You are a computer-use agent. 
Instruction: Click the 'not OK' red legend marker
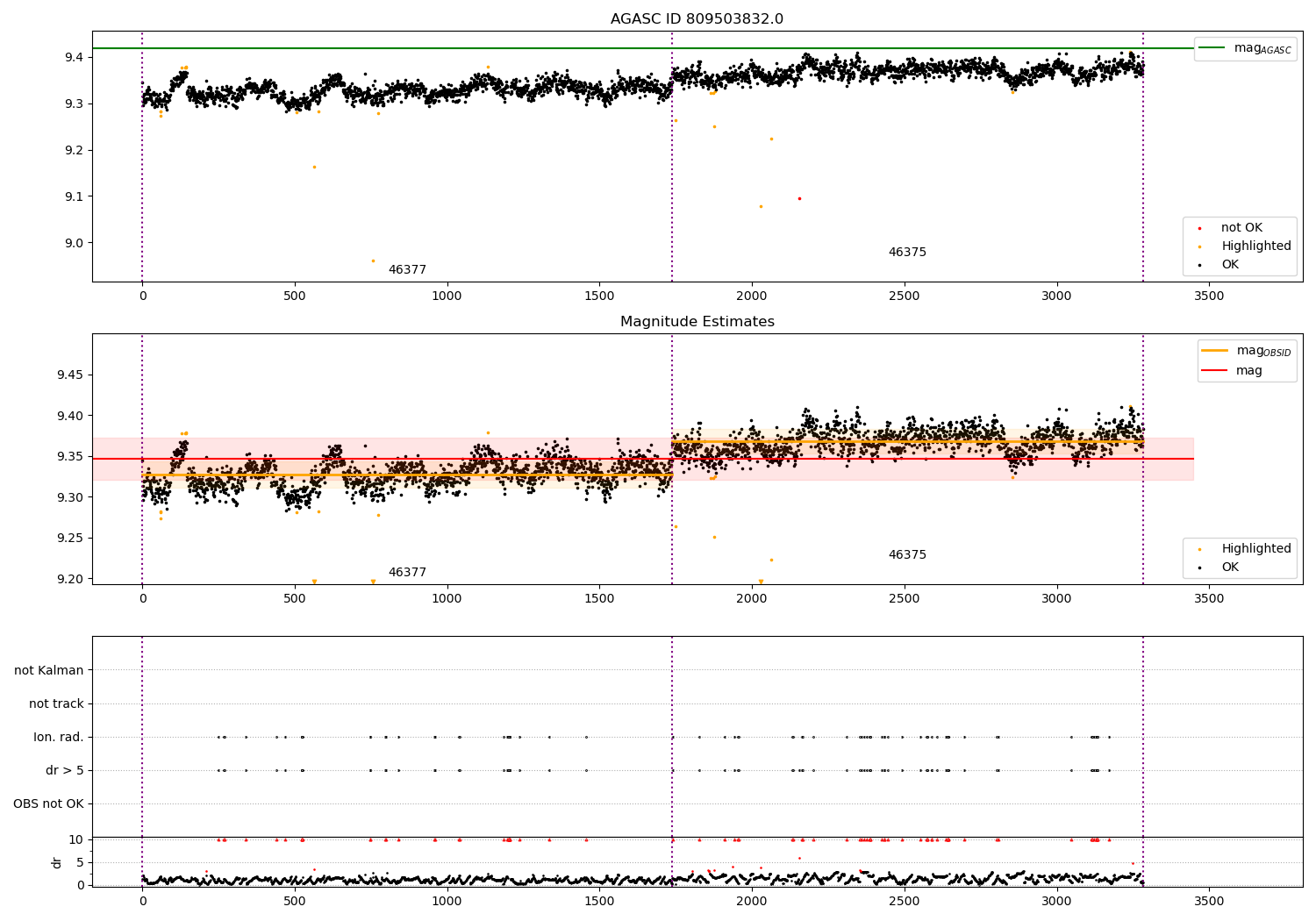point(1199,228)
